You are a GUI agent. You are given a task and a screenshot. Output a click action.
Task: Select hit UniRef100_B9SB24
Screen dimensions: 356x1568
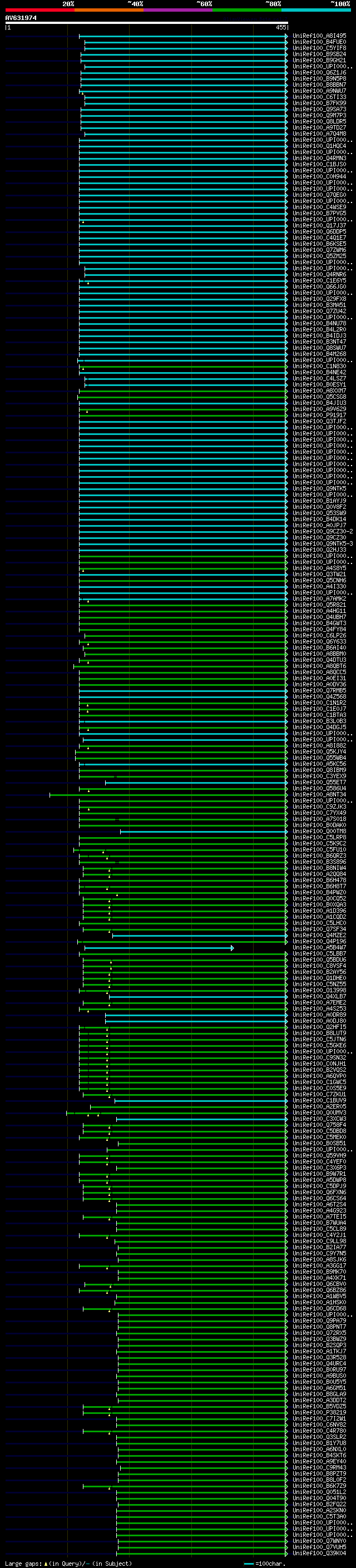pyautogui.click(x=319, y=54)
